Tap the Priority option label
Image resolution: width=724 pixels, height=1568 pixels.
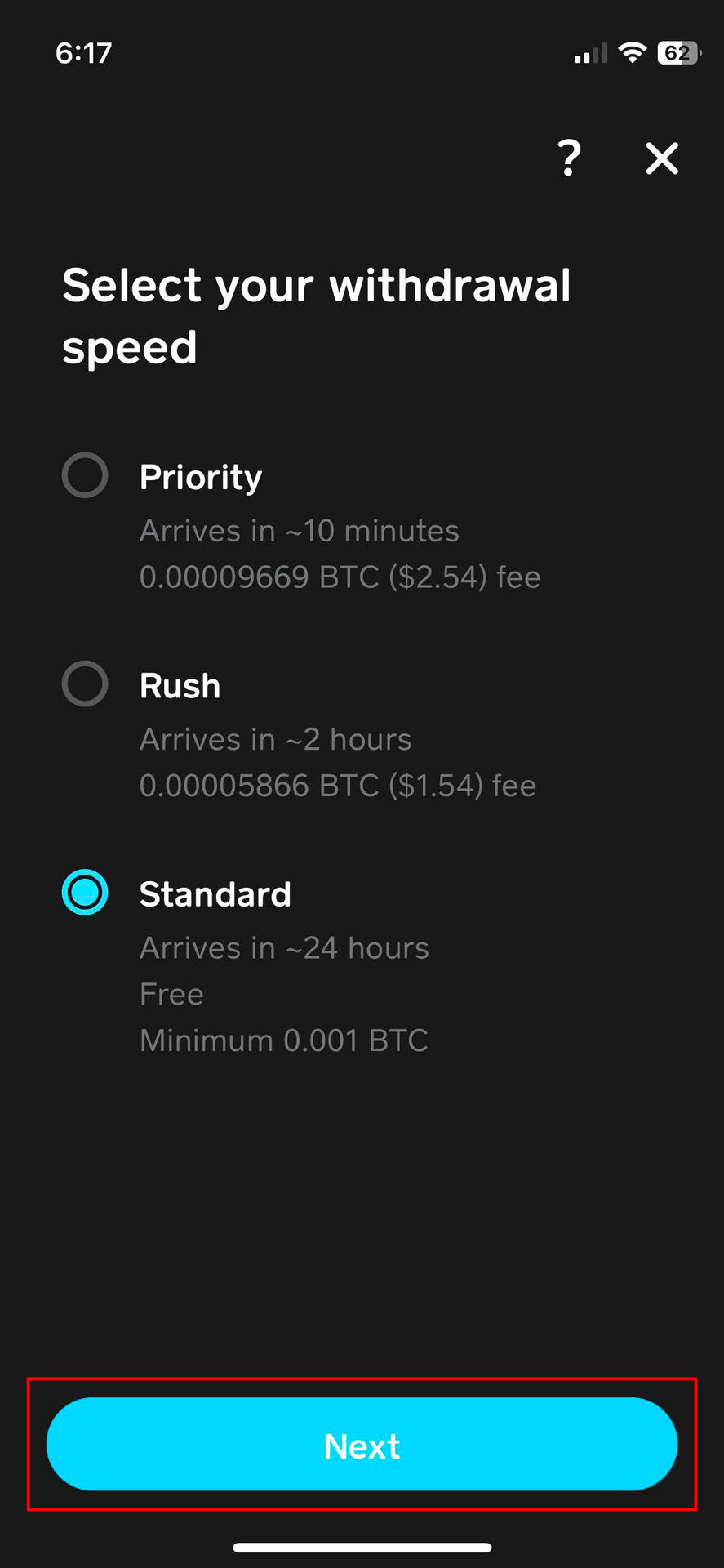[x=201, y=477]
